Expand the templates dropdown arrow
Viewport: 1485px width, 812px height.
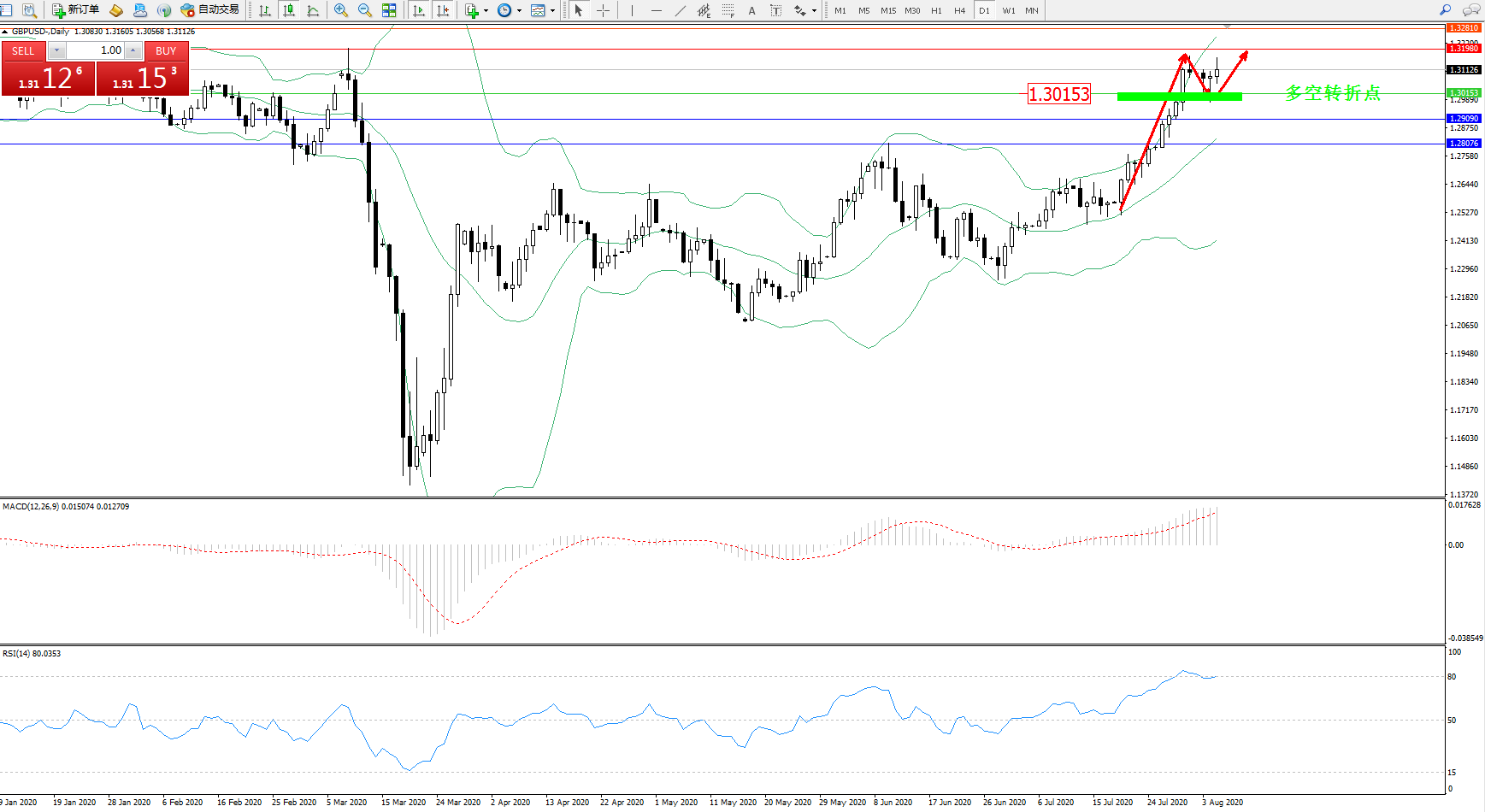coord(552,11)
